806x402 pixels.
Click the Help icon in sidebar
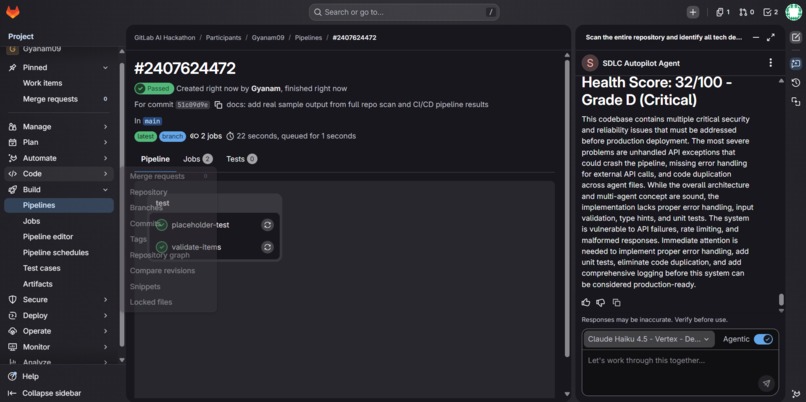tap(12, 376)
